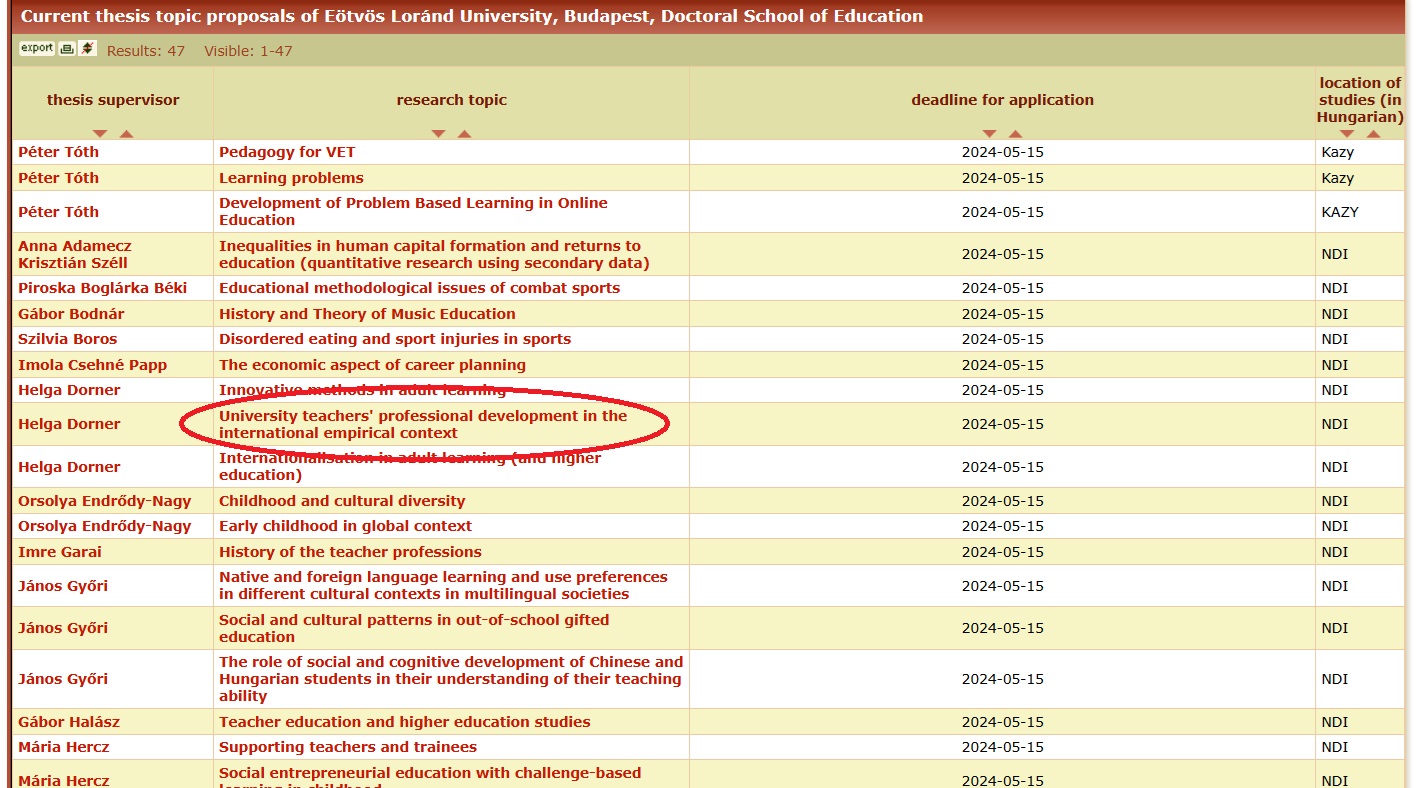Sort deadline for application descending
1416x788 pixels.
point(989,133)
